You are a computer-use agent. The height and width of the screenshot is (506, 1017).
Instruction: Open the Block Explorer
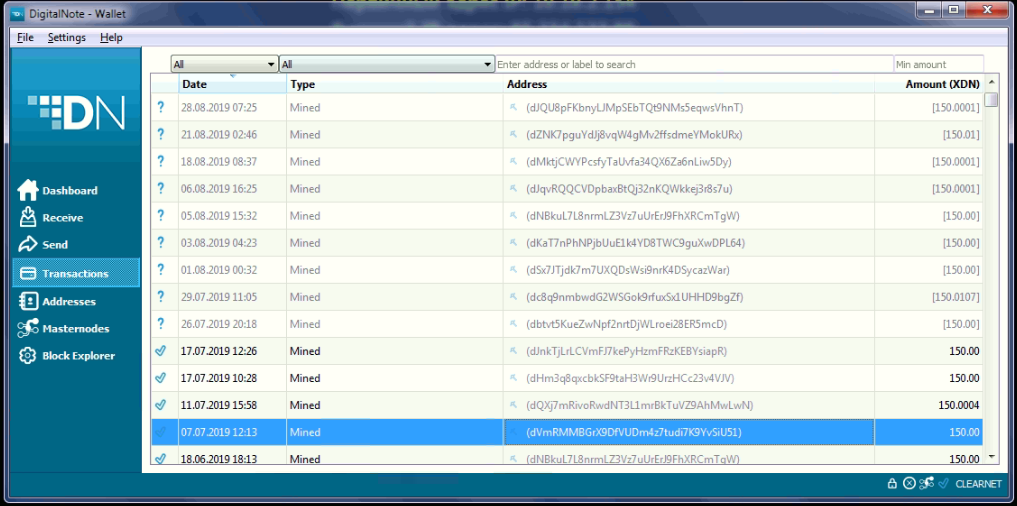coord(66,356)
